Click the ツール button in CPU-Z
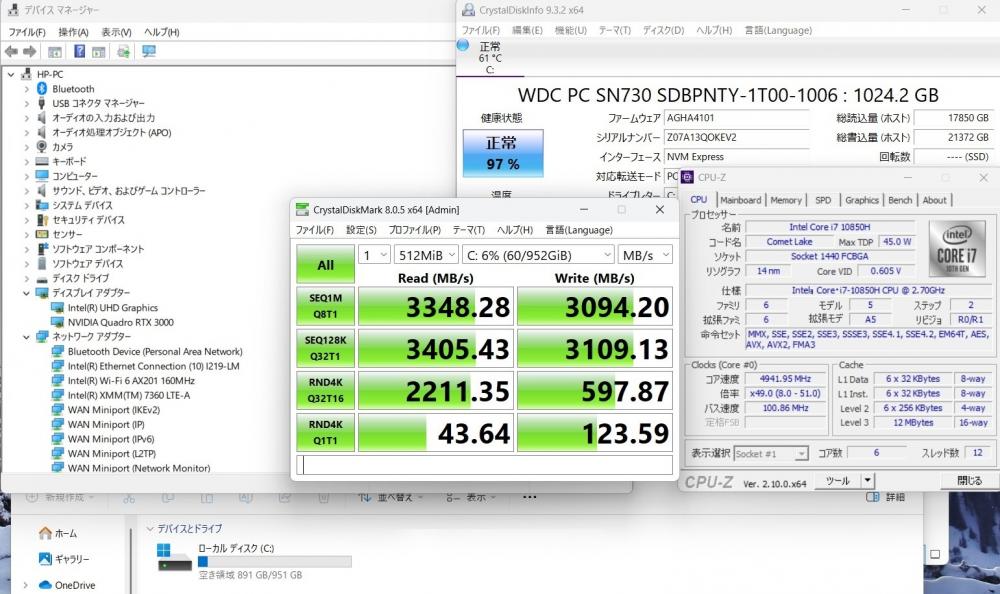 [x=838, y=481]
